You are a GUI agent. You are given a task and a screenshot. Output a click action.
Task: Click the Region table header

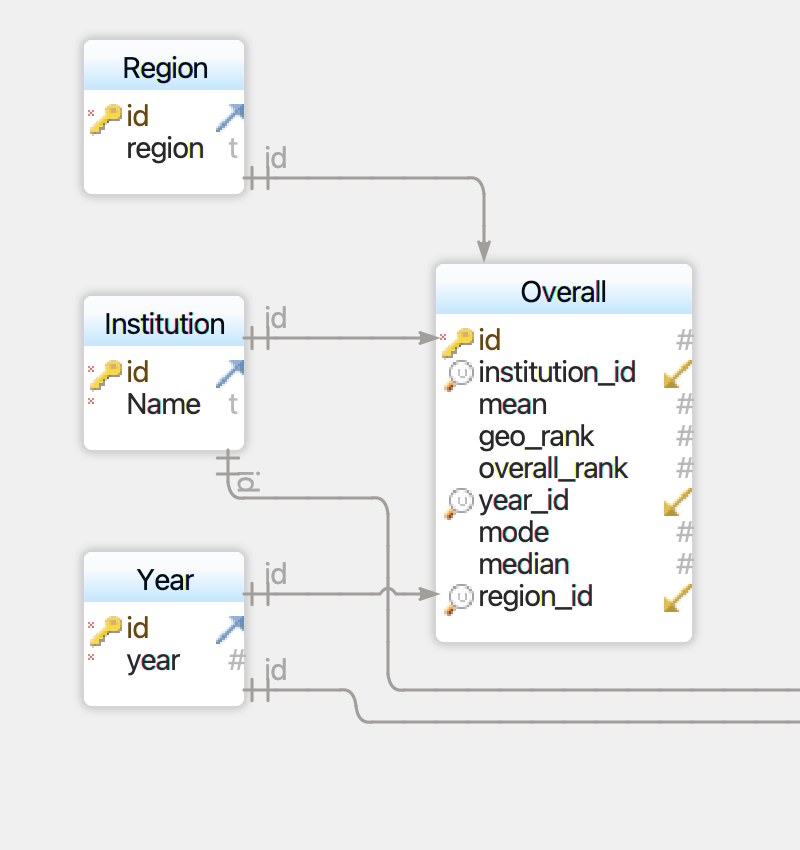coord(164,68)
